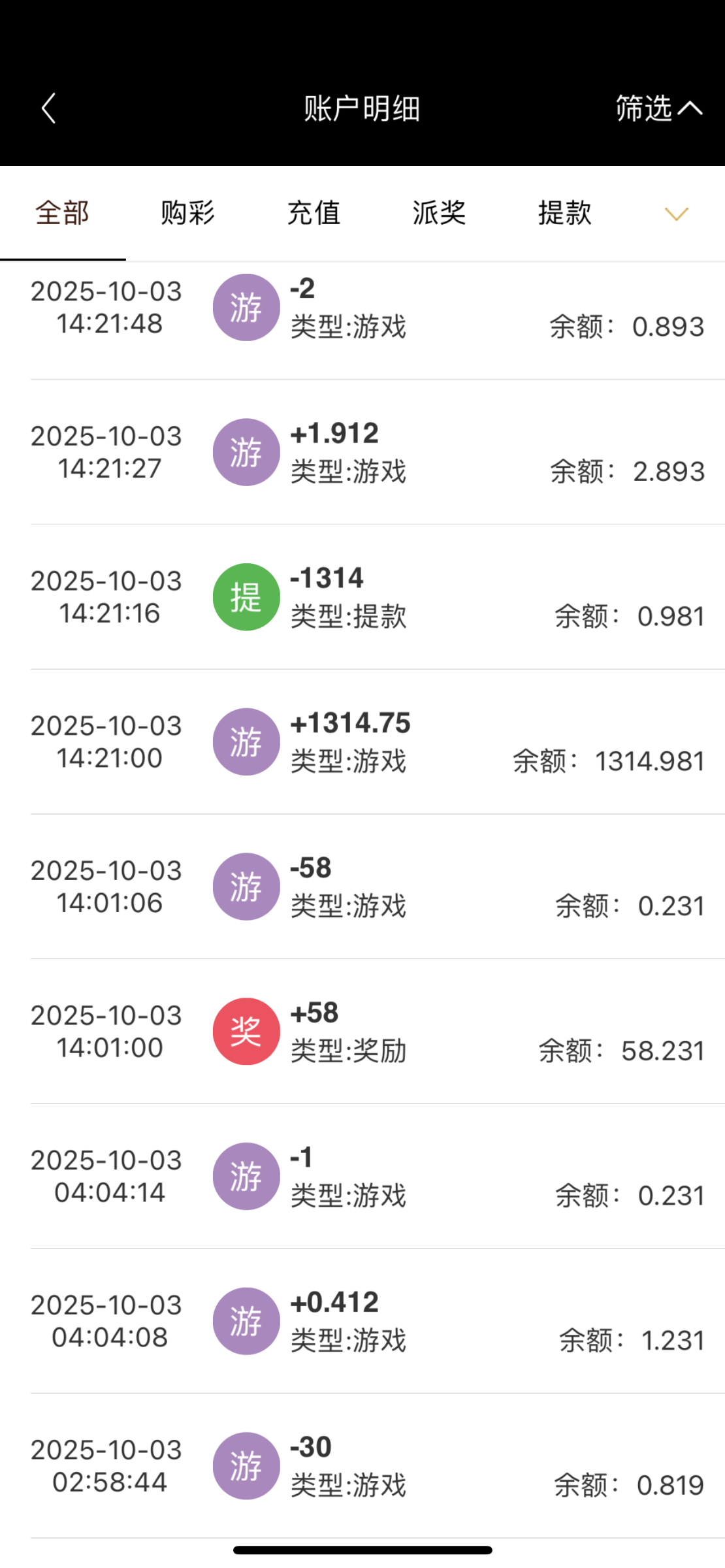Tap the 游 icon beside -30
The image size is (725, 1568).
[x=246, y=1466]
